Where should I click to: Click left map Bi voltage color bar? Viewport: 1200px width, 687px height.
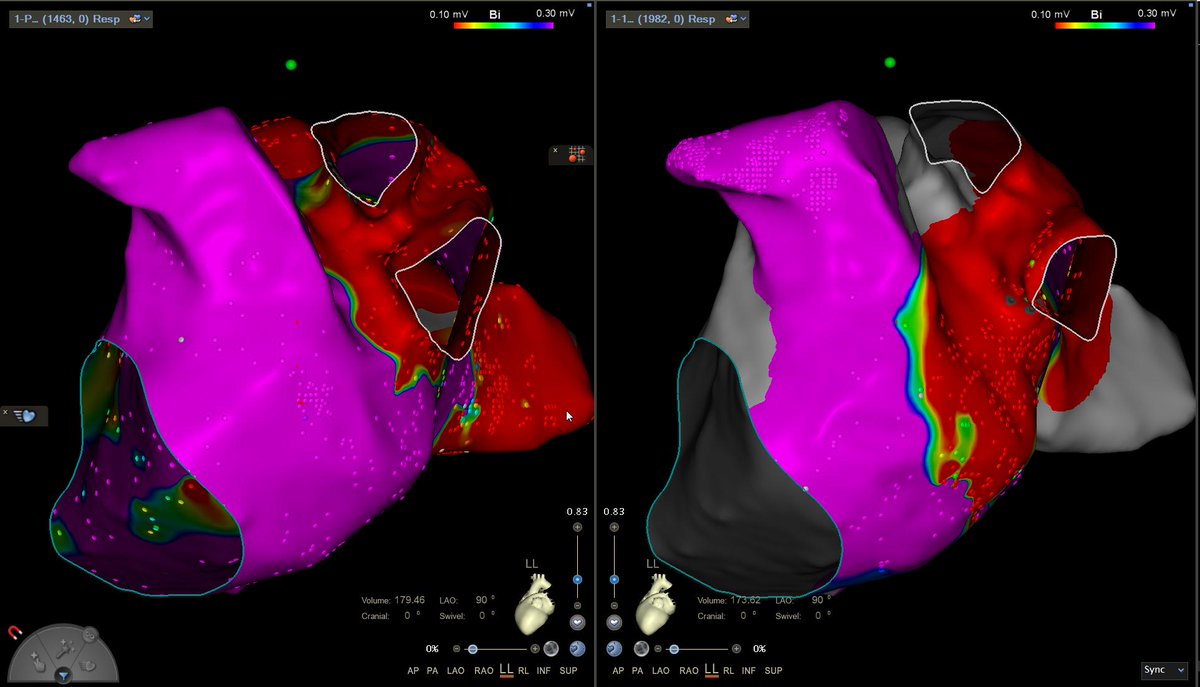[x=503, y=25]
